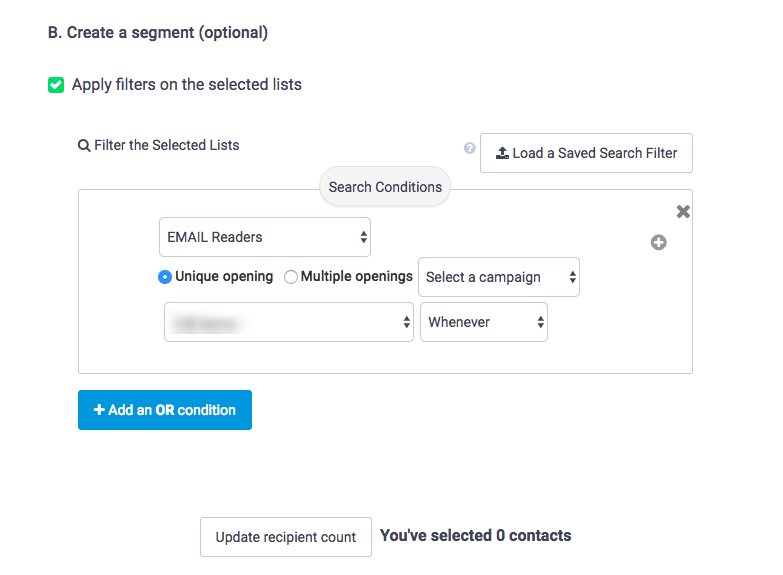Click plus icon on OR condition button
The width and height of the screenshot is (783, 575).
tap(99, 410)
